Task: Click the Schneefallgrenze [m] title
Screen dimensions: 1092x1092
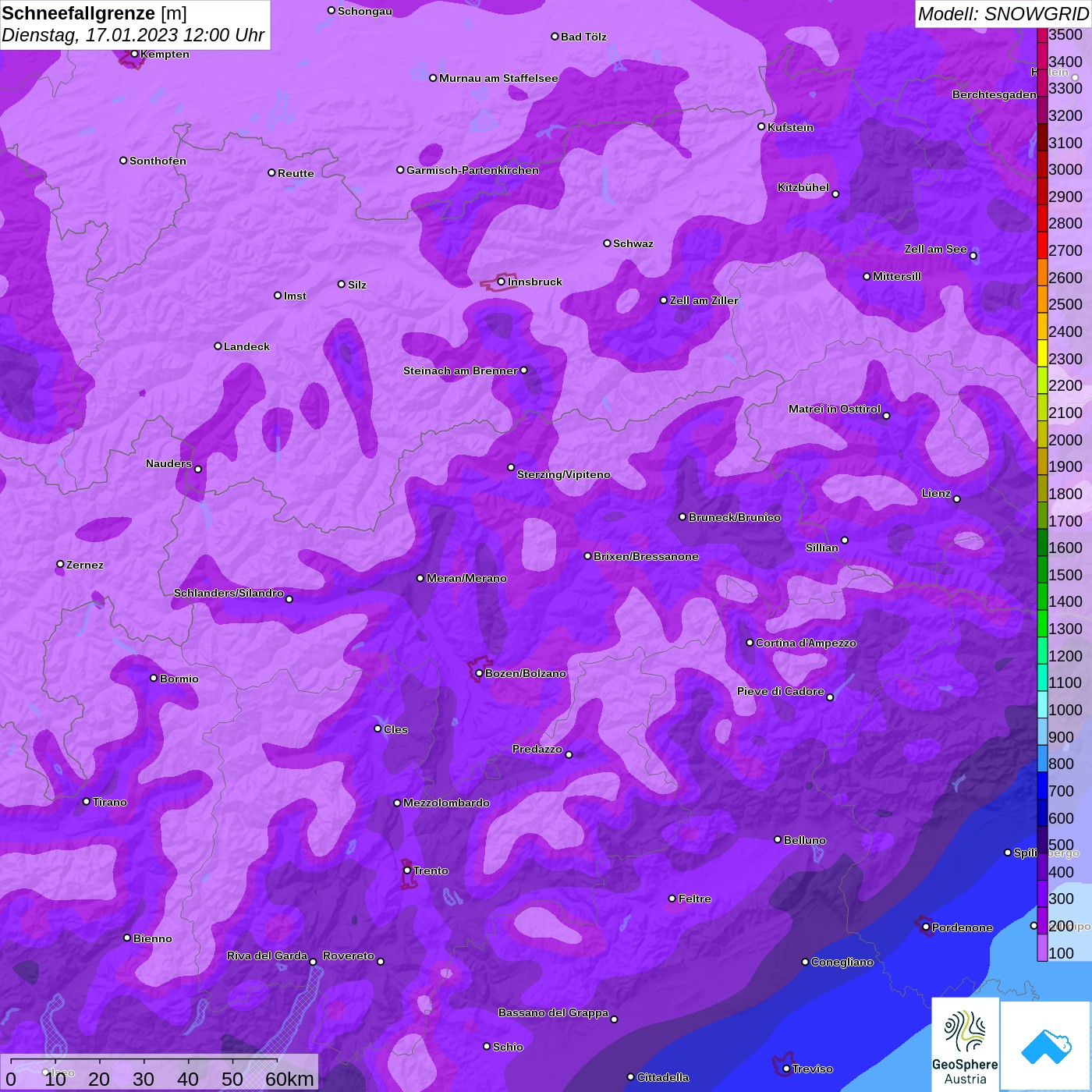Action: (94, 13)
